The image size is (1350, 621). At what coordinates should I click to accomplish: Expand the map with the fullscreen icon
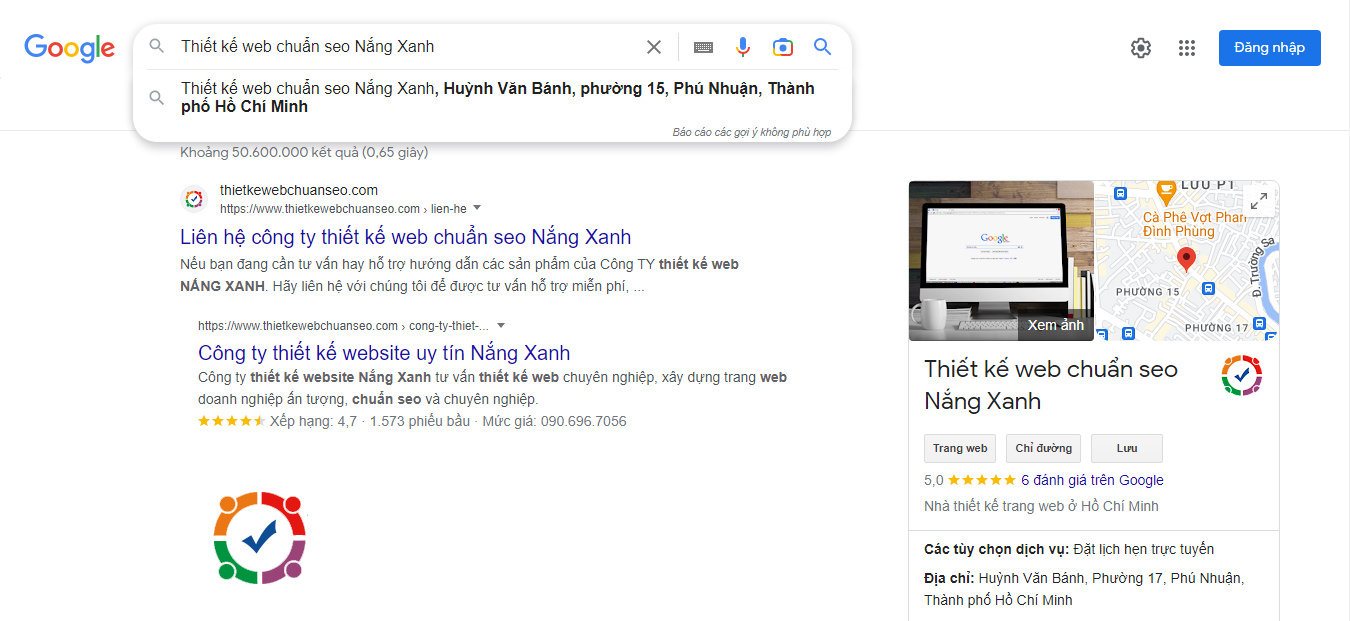(x=1259, y=200)
